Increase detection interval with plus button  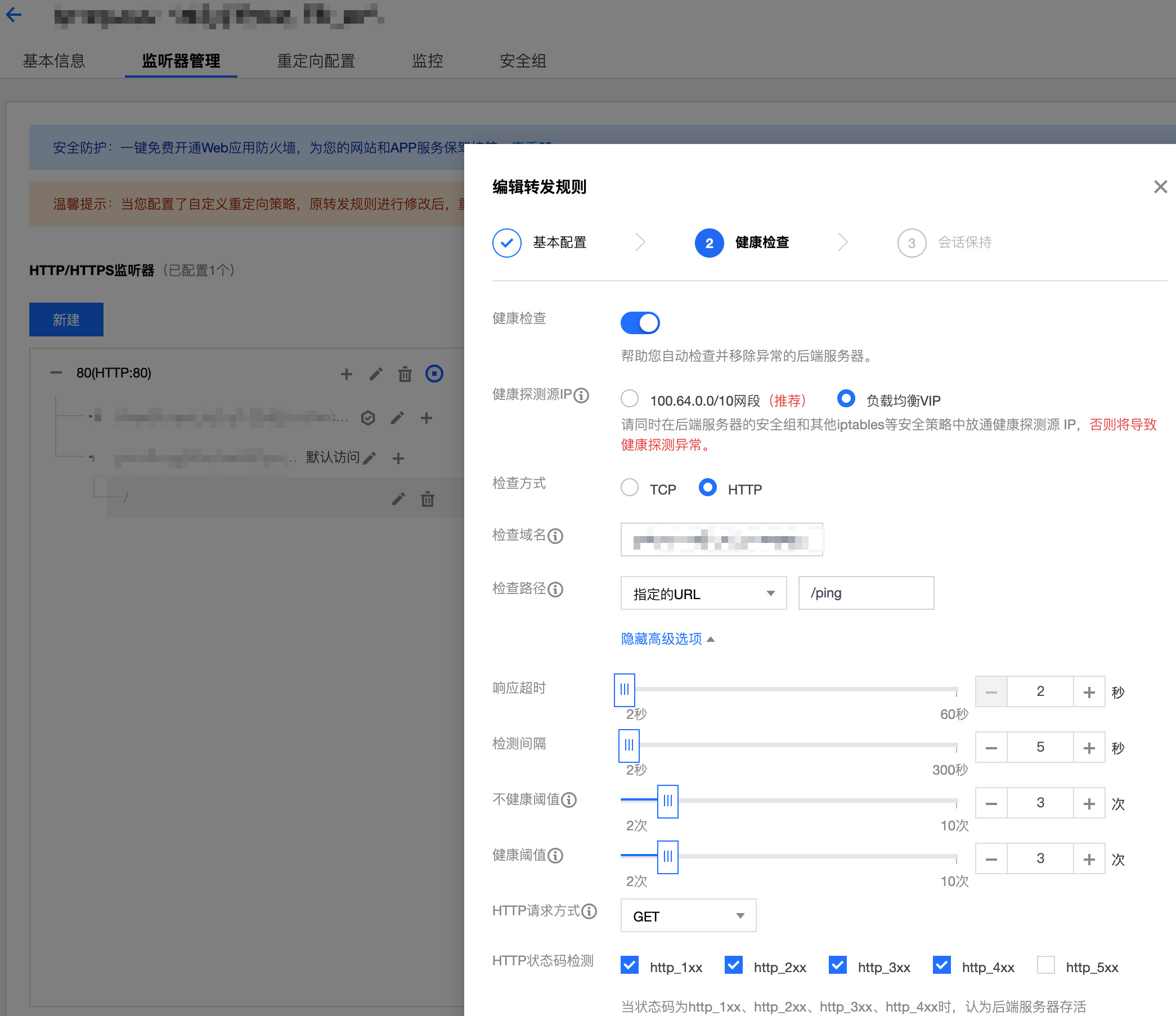1089,748
